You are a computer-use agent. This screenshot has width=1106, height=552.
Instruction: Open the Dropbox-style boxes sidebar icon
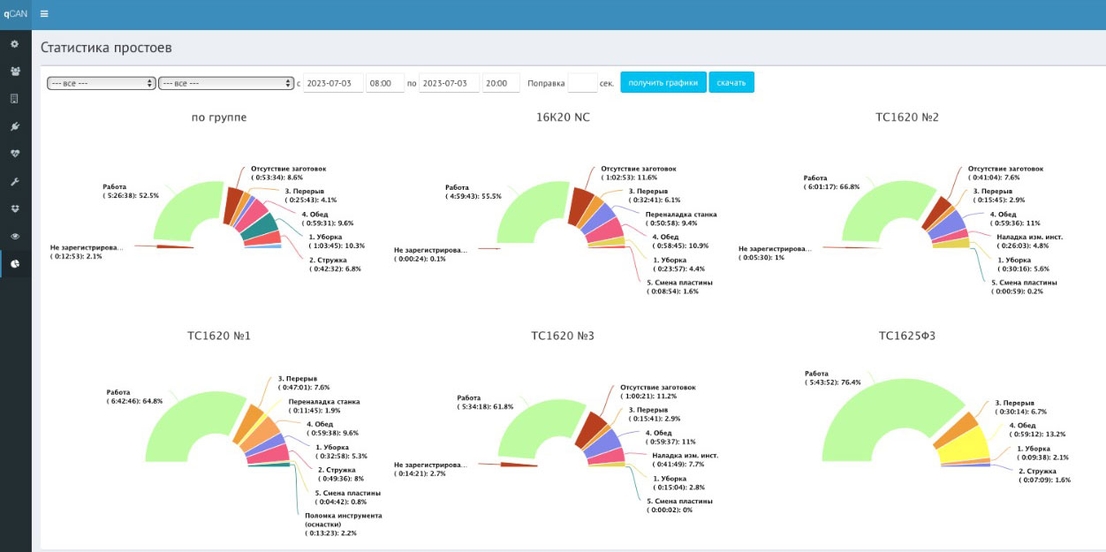tap(16, 209)
